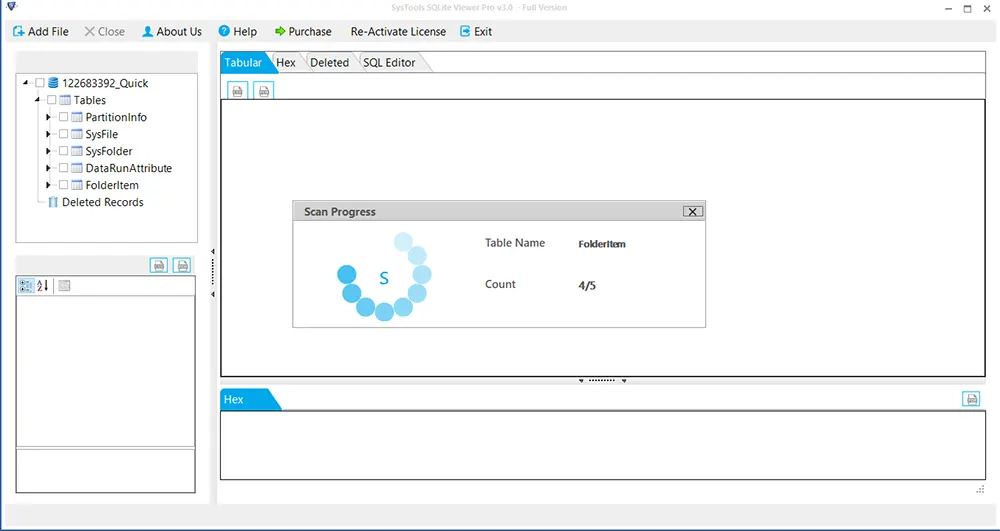Click the Deleted Records trash icon
The height and width of the screenshot is (531, 1000).
(x=53, y=202)
